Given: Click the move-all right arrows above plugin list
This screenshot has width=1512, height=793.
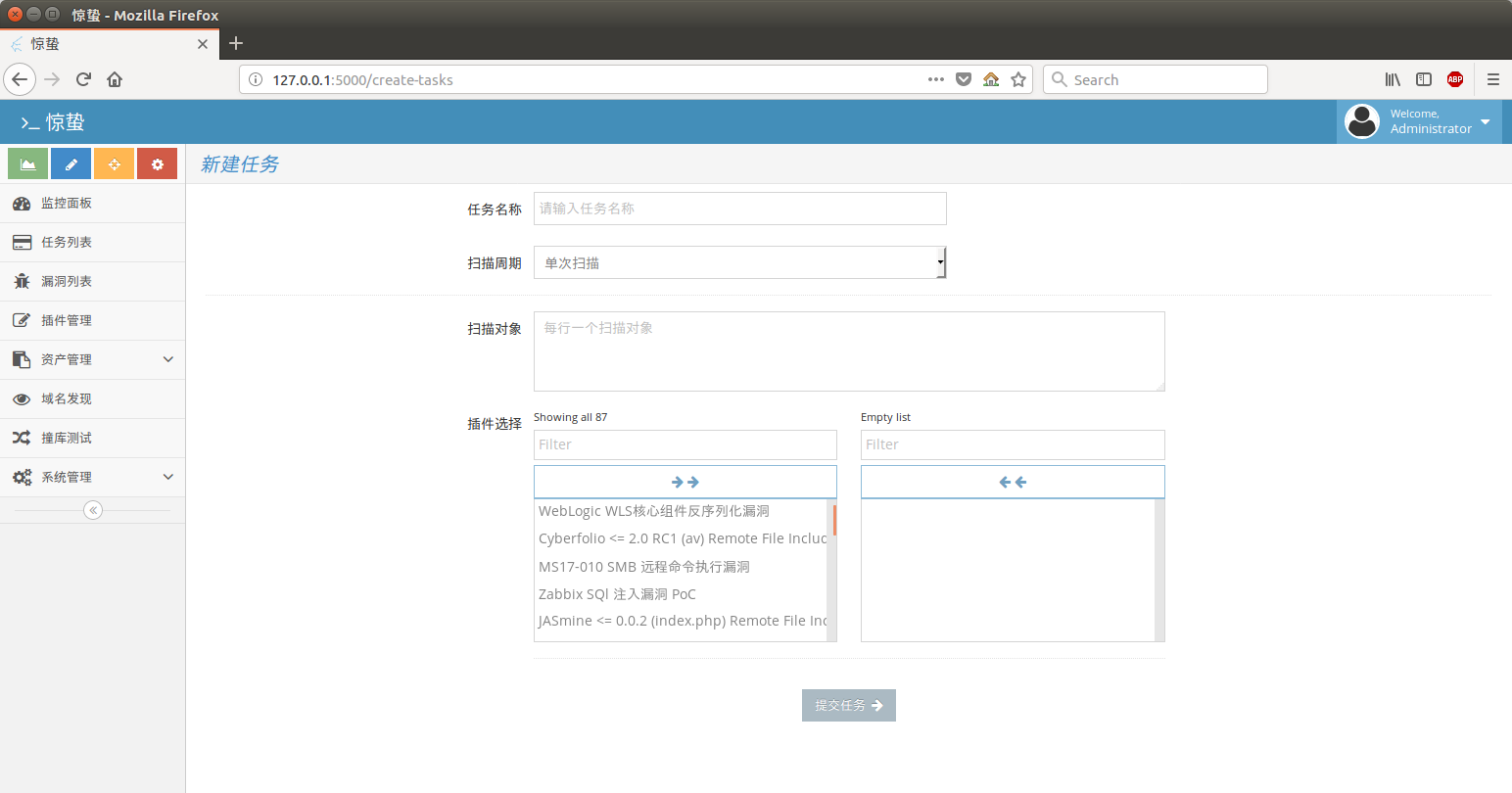Looking at the screenshot, I should pyautogui.click(x=685, y=481).
